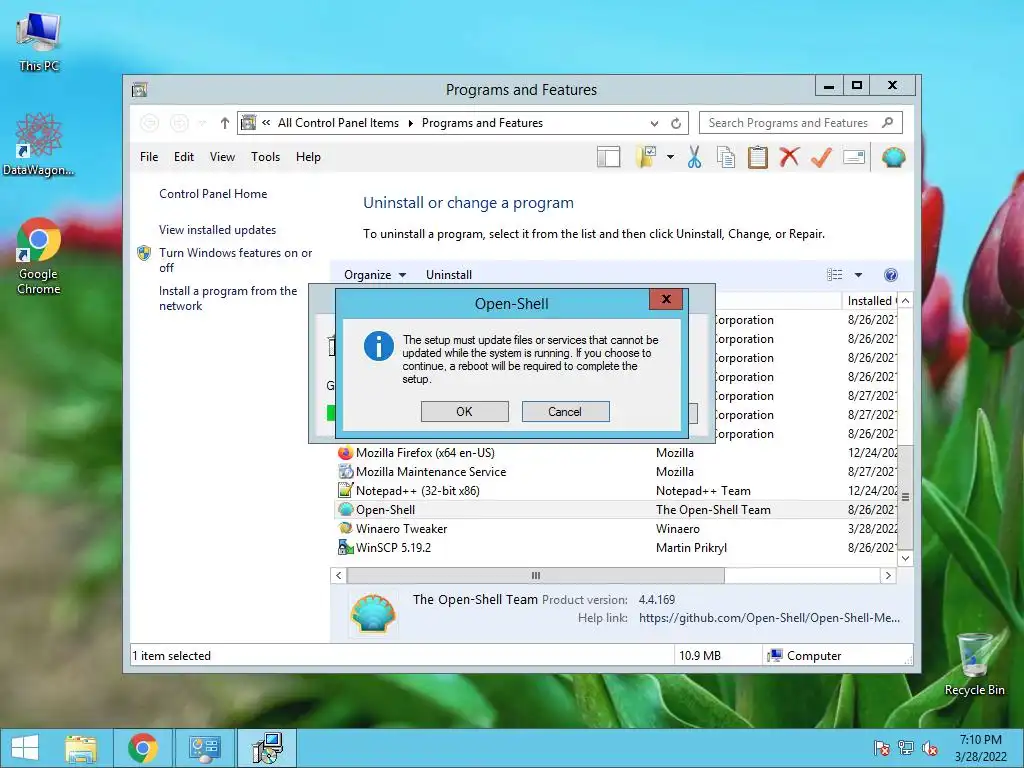Click the horizontal scrollbar right arrow
Image resolution: width=1024 pixels, height=768 pixels.
(888, 575)
